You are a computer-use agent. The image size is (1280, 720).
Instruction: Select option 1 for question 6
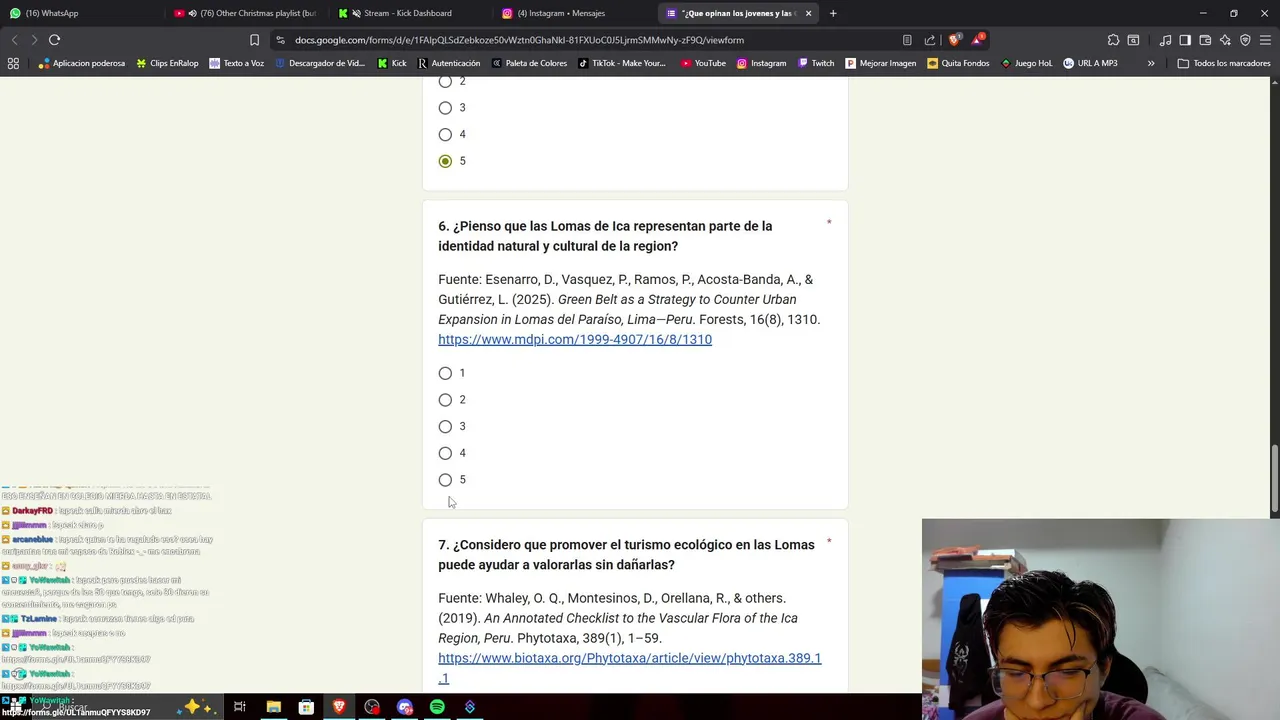pos(445,373)
